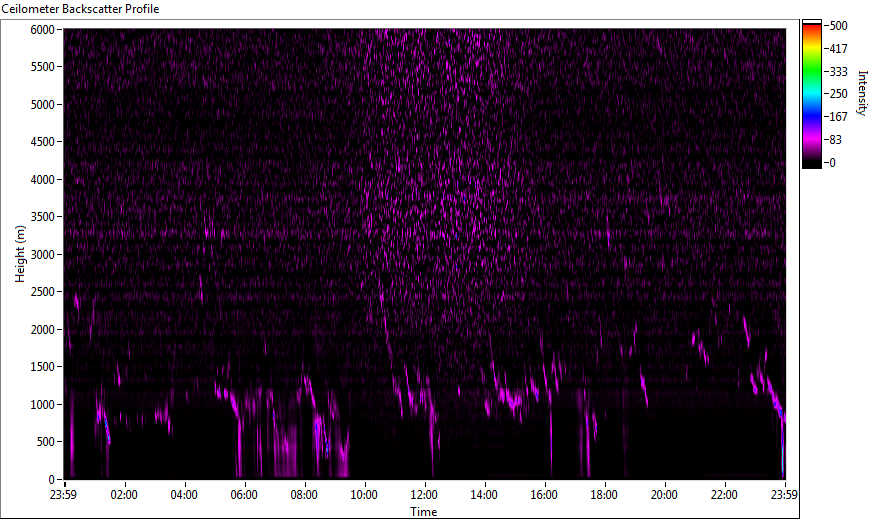
Task: Click the 5500 height axis value
Action: [x=42, y=67]
